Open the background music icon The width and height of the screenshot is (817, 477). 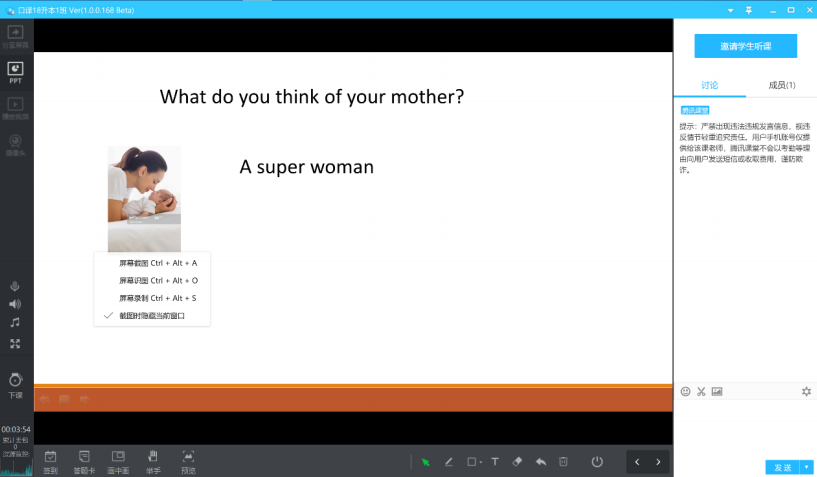click(x=15, y=323)
